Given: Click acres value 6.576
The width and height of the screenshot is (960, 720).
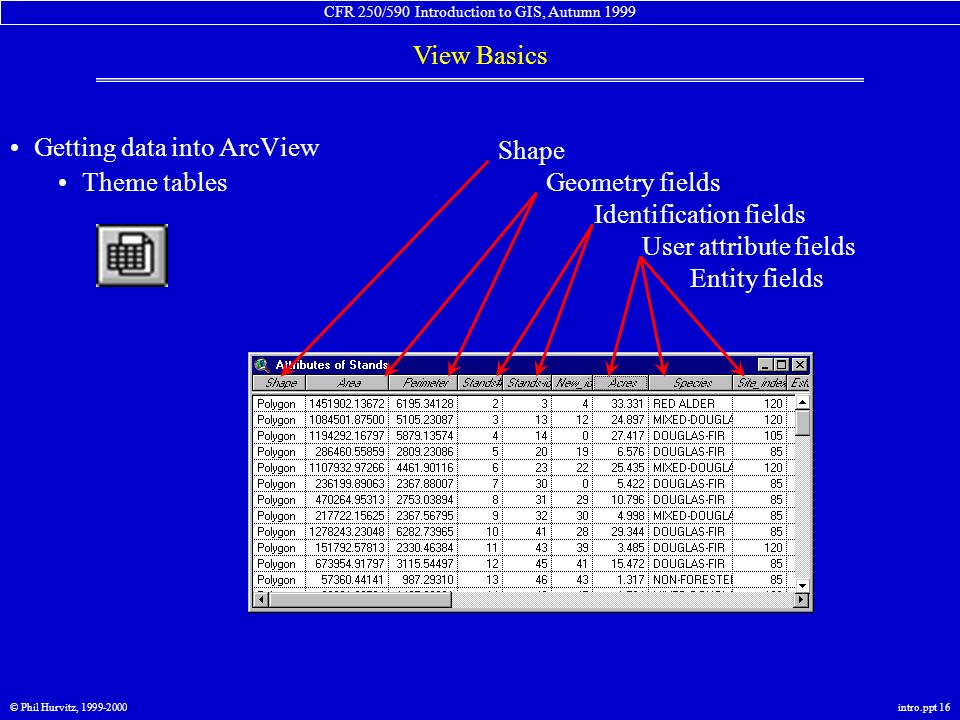Looking at the screenshot, I should pos(631,452).
